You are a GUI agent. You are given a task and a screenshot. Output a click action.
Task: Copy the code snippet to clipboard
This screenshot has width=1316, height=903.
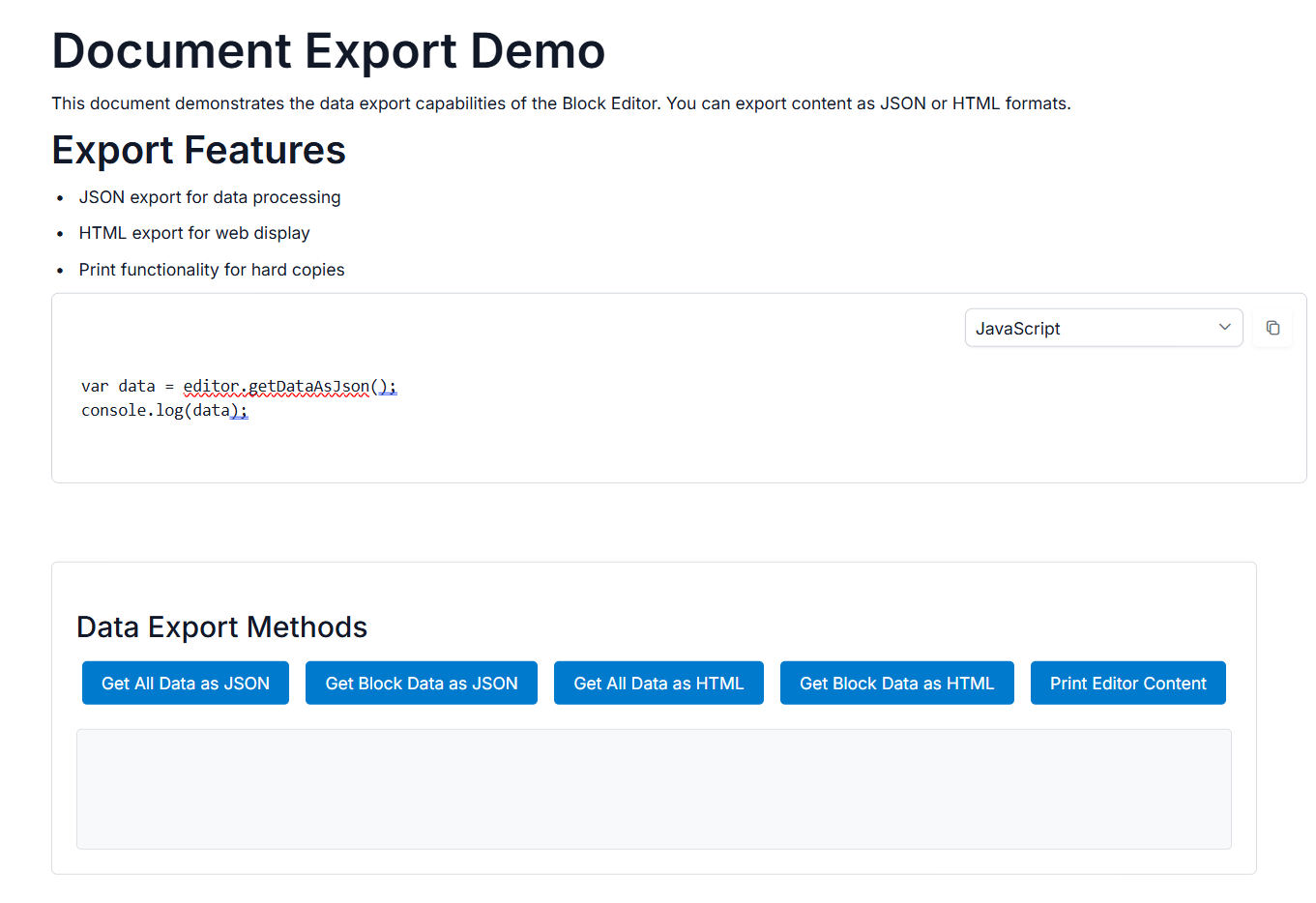1272,328
